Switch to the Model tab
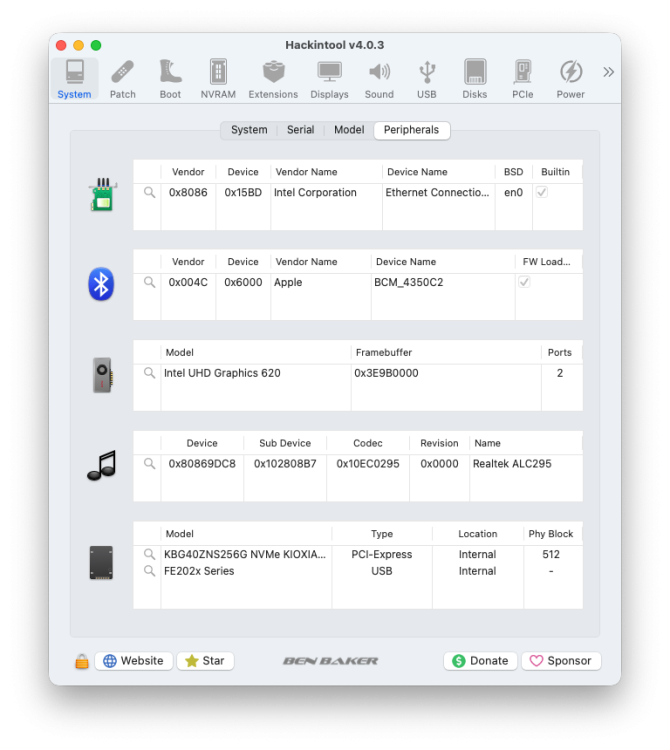The height and width of the screenshot is (750, 670). click(x=349, y=130)
